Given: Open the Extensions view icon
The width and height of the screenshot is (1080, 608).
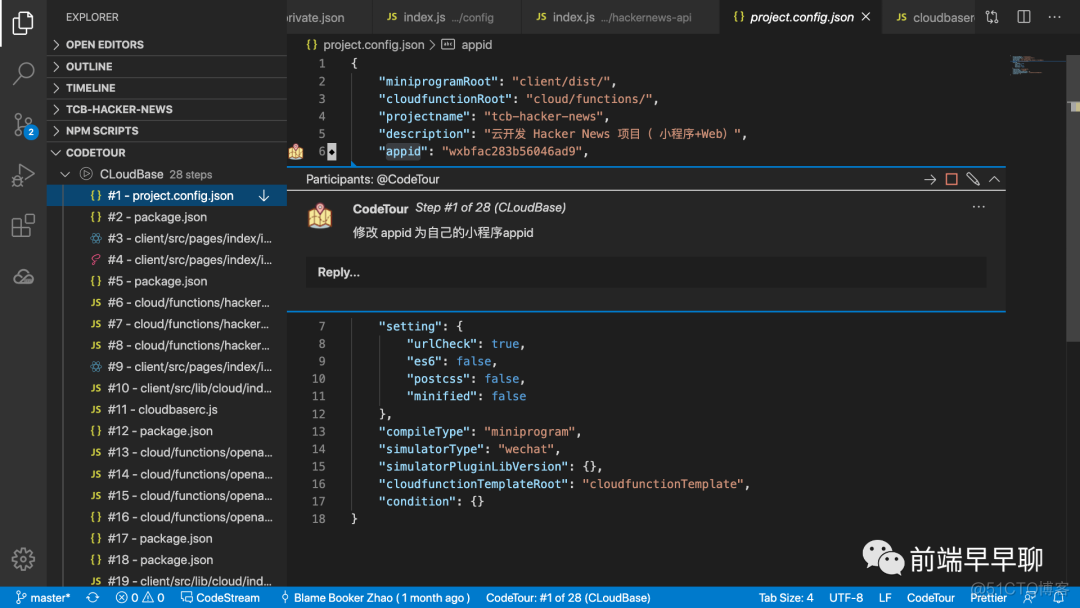Looking at the screenshot, I should 23,225.
